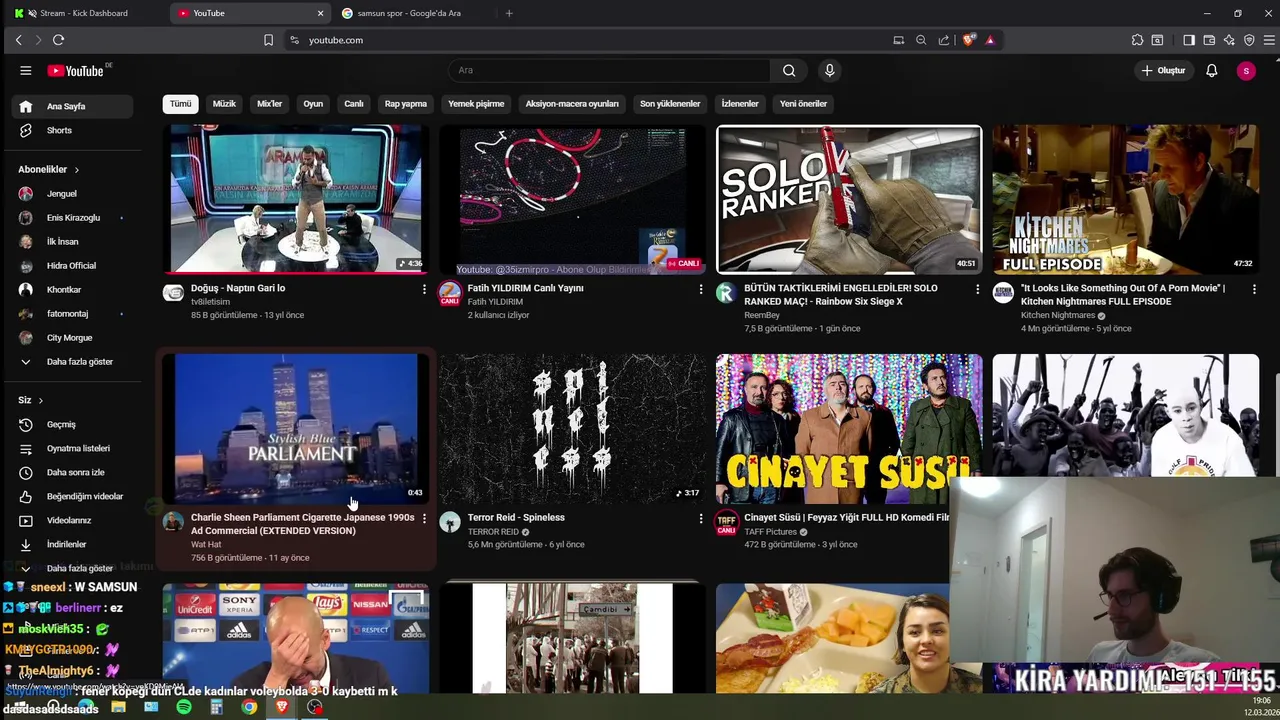Start voice search with the microphone
The height and width of the screenshot is (720, 1280).
(829, 70)
